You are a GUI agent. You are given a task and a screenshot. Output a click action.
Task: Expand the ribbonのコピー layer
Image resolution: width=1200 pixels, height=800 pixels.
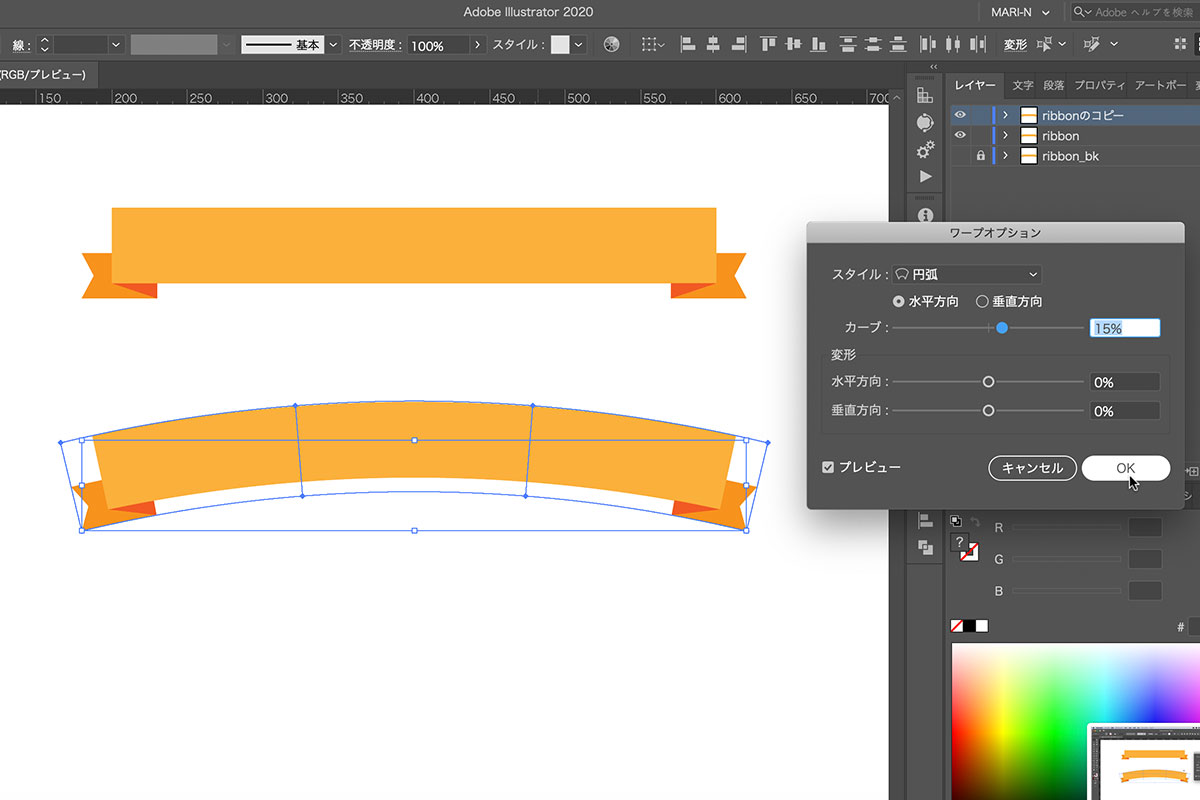pos(1005,115)
